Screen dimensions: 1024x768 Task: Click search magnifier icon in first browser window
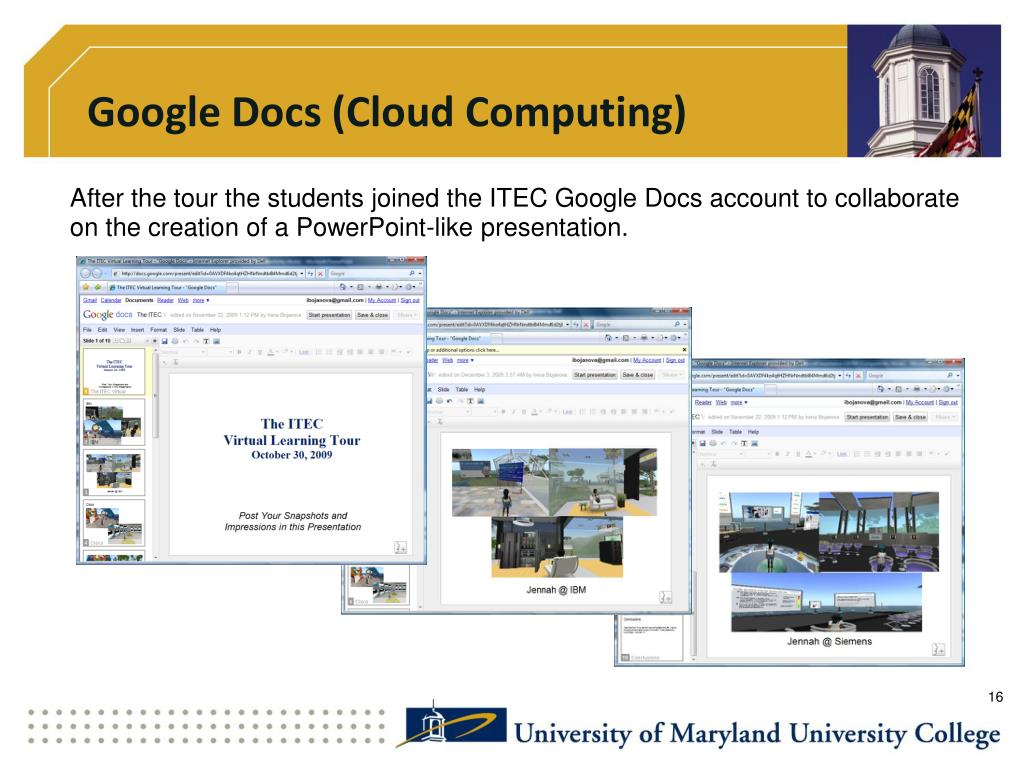411,273
